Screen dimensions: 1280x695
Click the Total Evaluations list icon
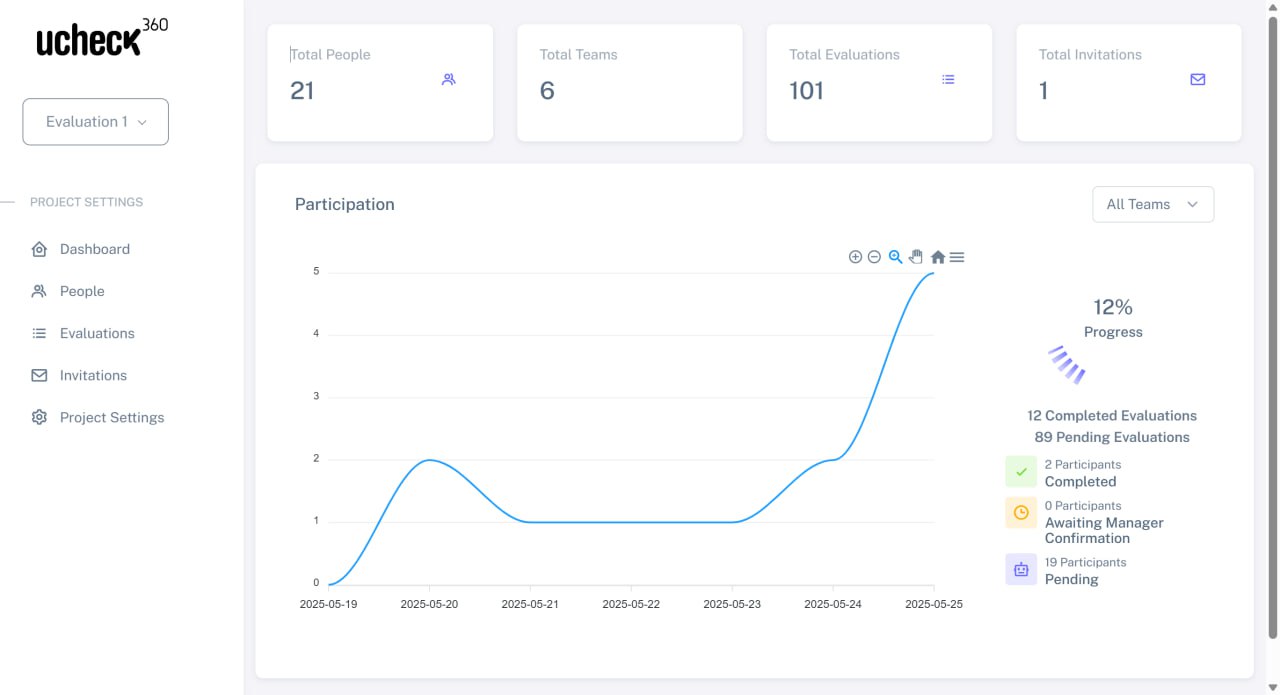coord(948,79)
